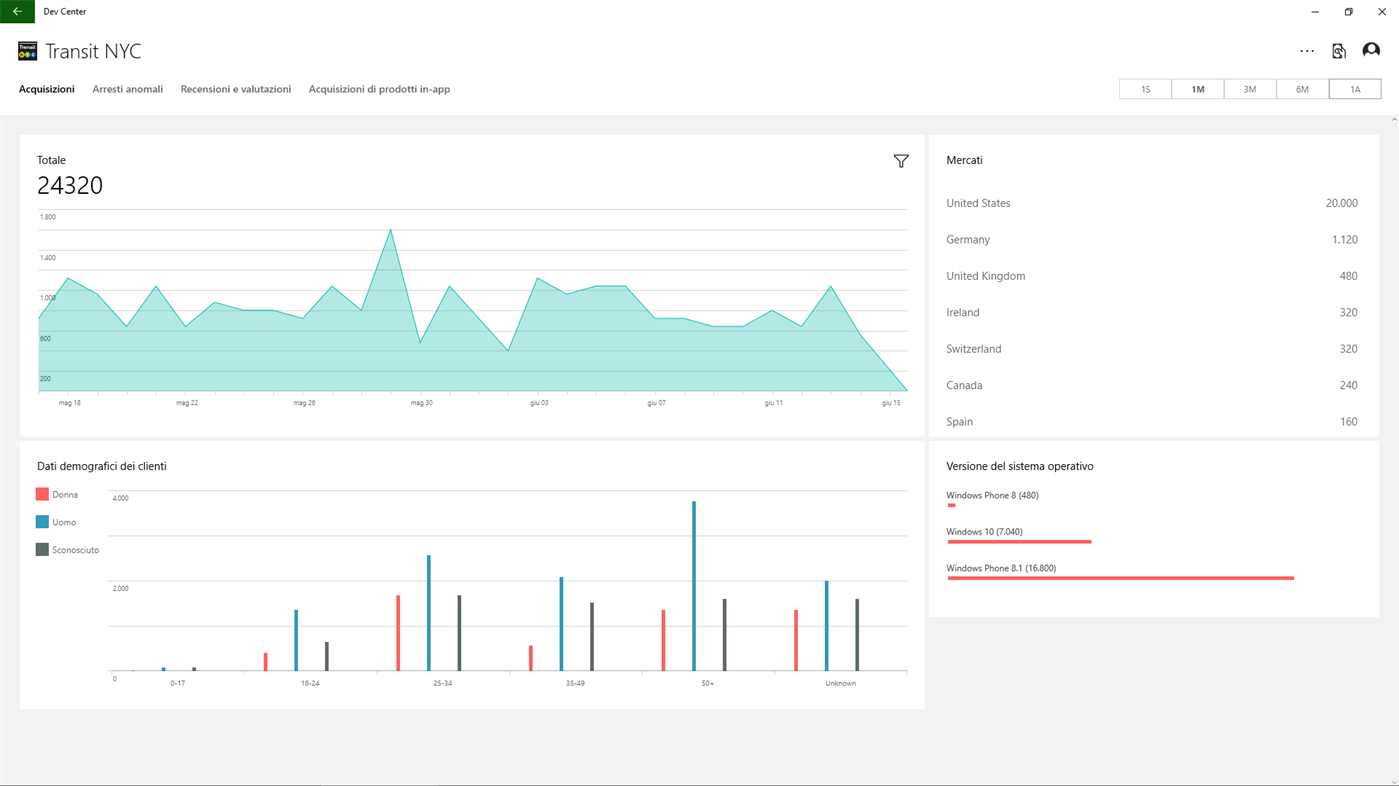Select the 6M time range
1399x786 pixels.
[1302, 89]
